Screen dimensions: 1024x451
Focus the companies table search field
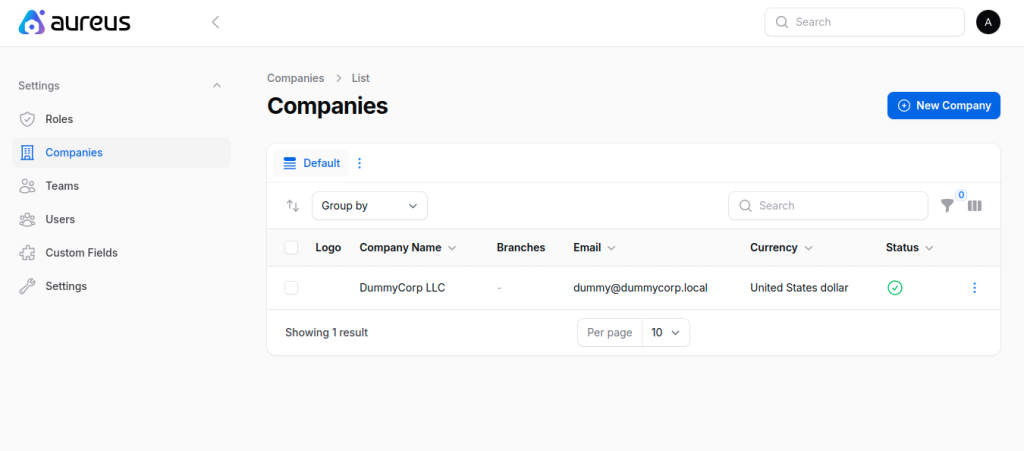(828, 206)
